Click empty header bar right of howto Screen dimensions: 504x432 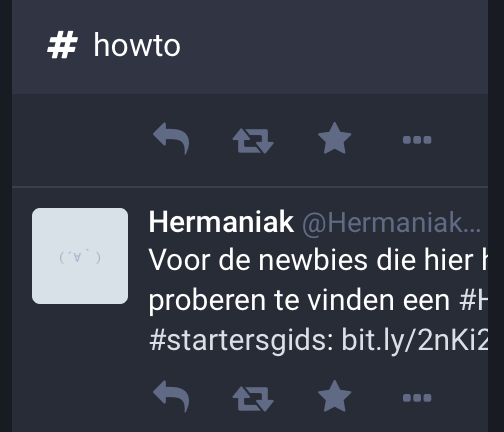click(x=333, y=46)
